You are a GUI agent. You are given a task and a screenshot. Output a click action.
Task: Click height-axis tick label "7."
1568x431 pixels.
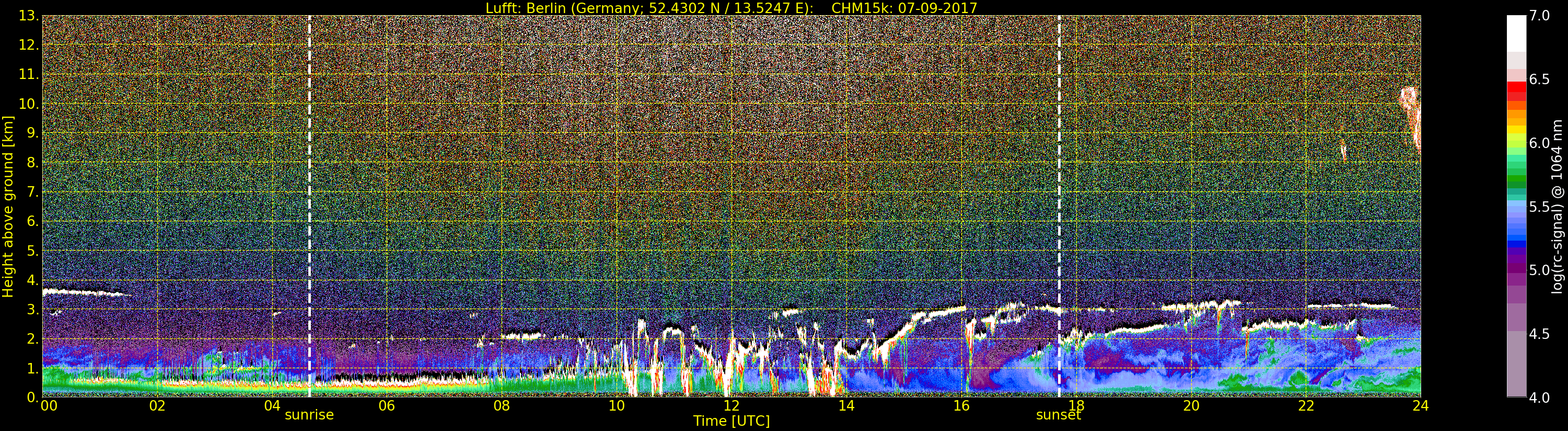(x=33, y=192)
